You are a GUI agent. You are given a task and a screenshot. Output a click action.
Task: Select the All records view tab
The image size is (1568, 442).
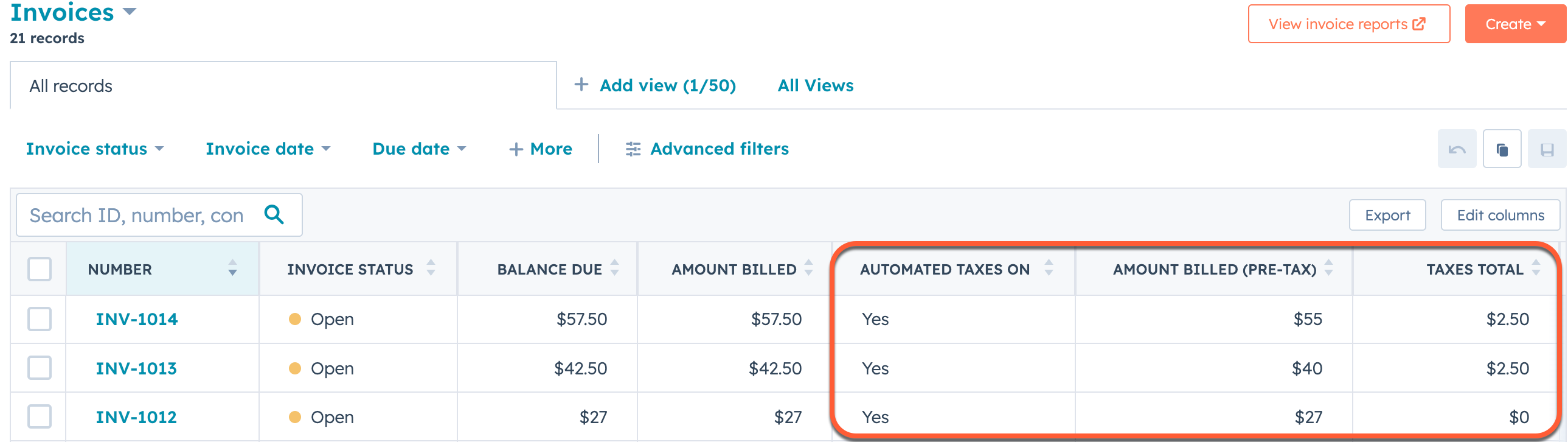[x=71, y=86]
